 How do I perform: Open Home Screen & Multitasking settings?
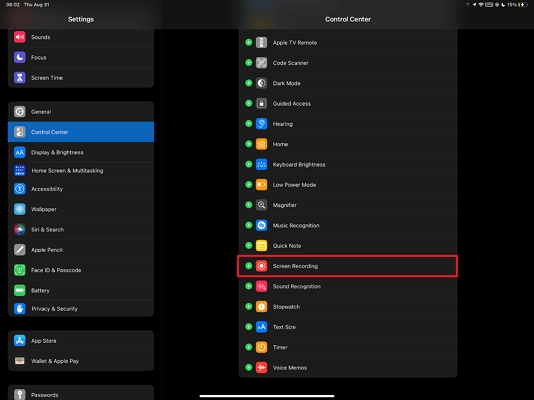click(x=81, y=171)
